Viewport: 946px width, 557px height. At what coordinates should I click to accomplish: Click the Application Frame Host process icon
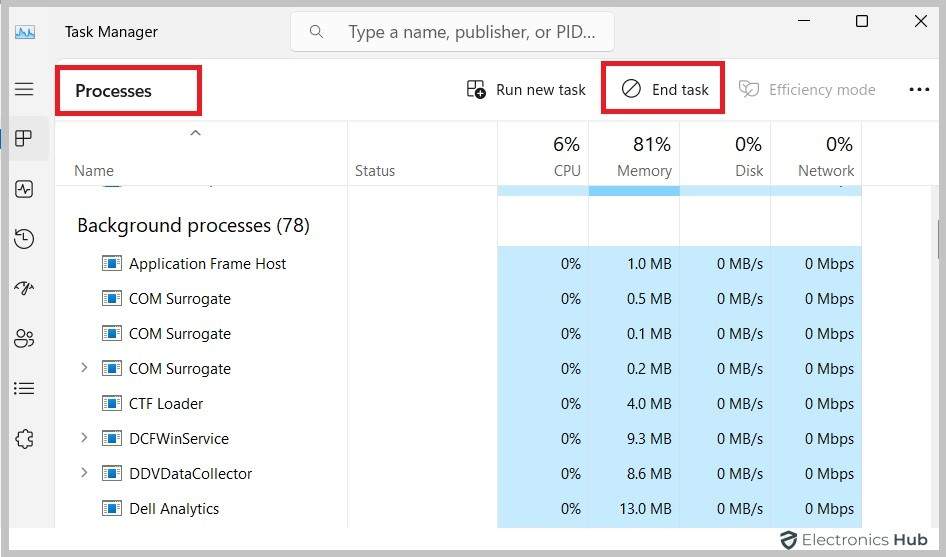point(112,264)
